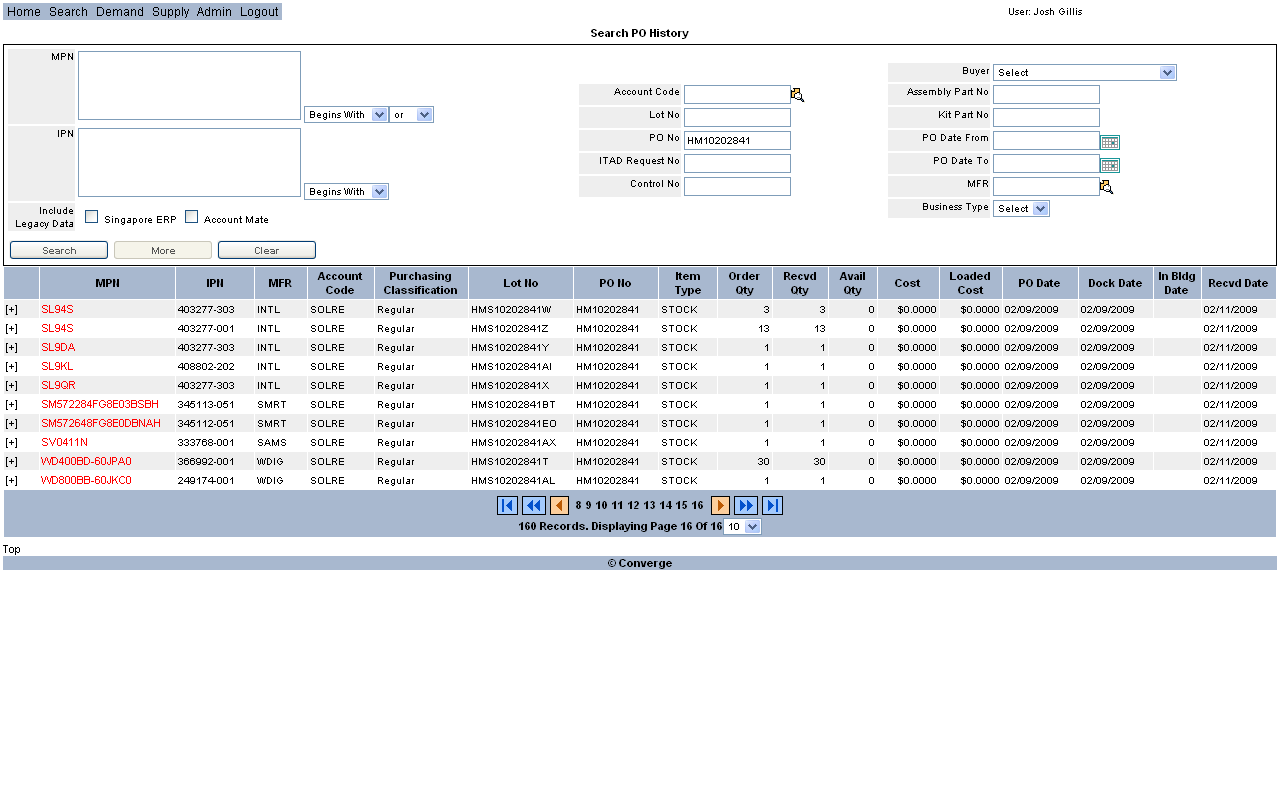Open the PO Date From calendar picker
The width and height of the screenshot is (1280, 806).
[1110, 141]
